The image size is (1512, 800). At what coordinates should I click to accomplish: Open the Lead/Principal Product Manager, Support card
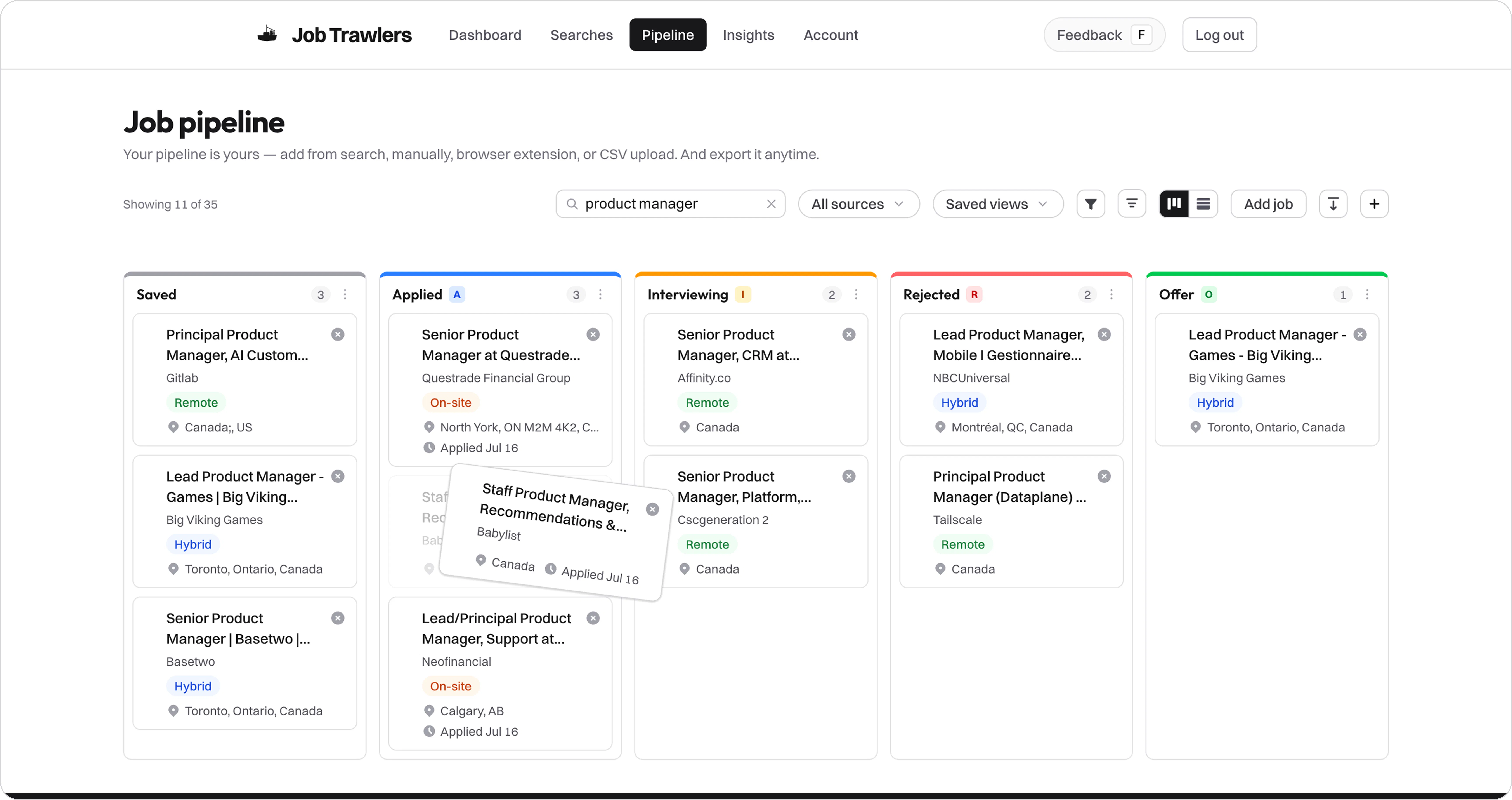point(500,674)
